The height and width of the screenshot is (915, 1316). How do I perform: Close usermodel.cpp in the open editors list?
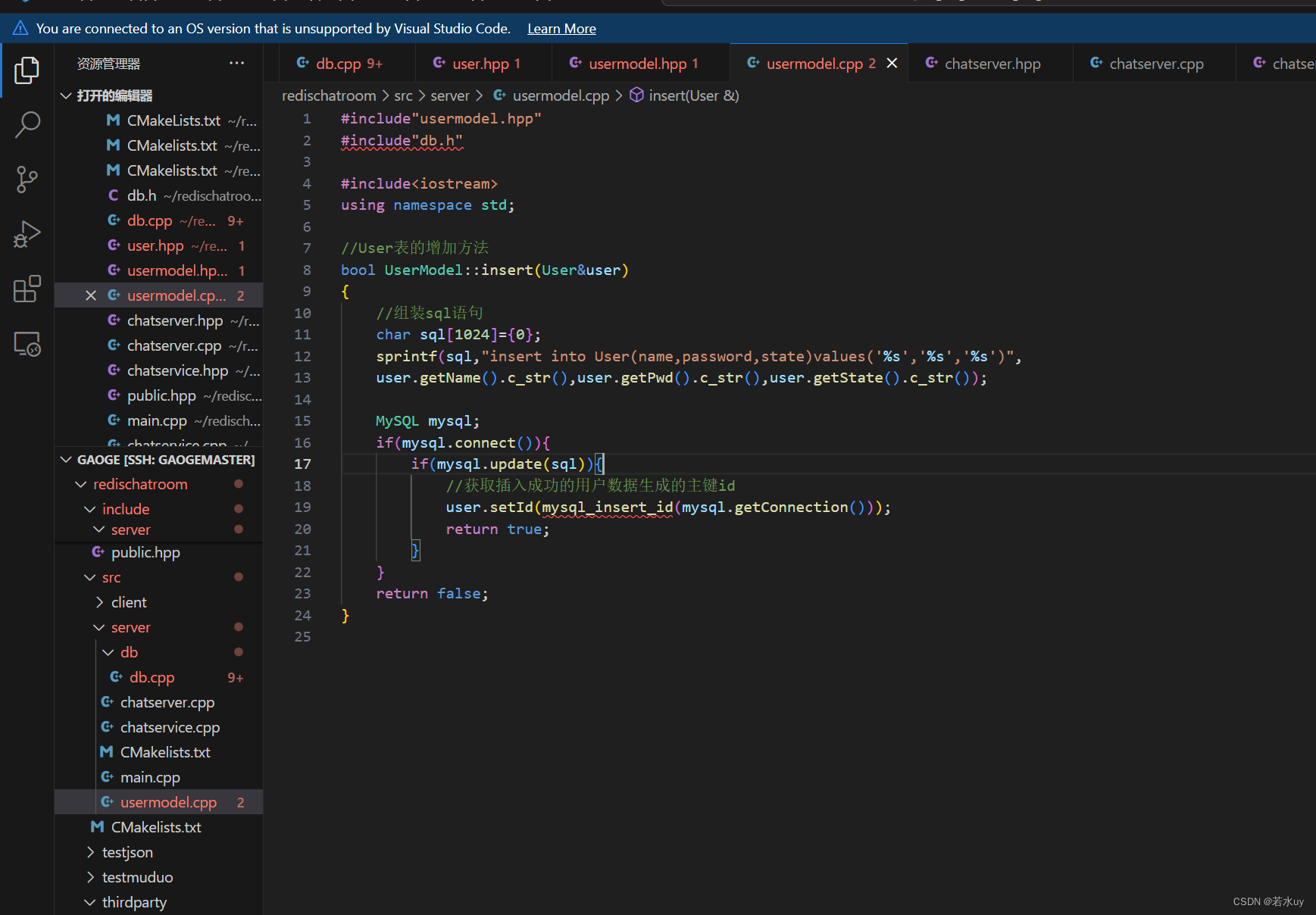click(x=91, y=295)
